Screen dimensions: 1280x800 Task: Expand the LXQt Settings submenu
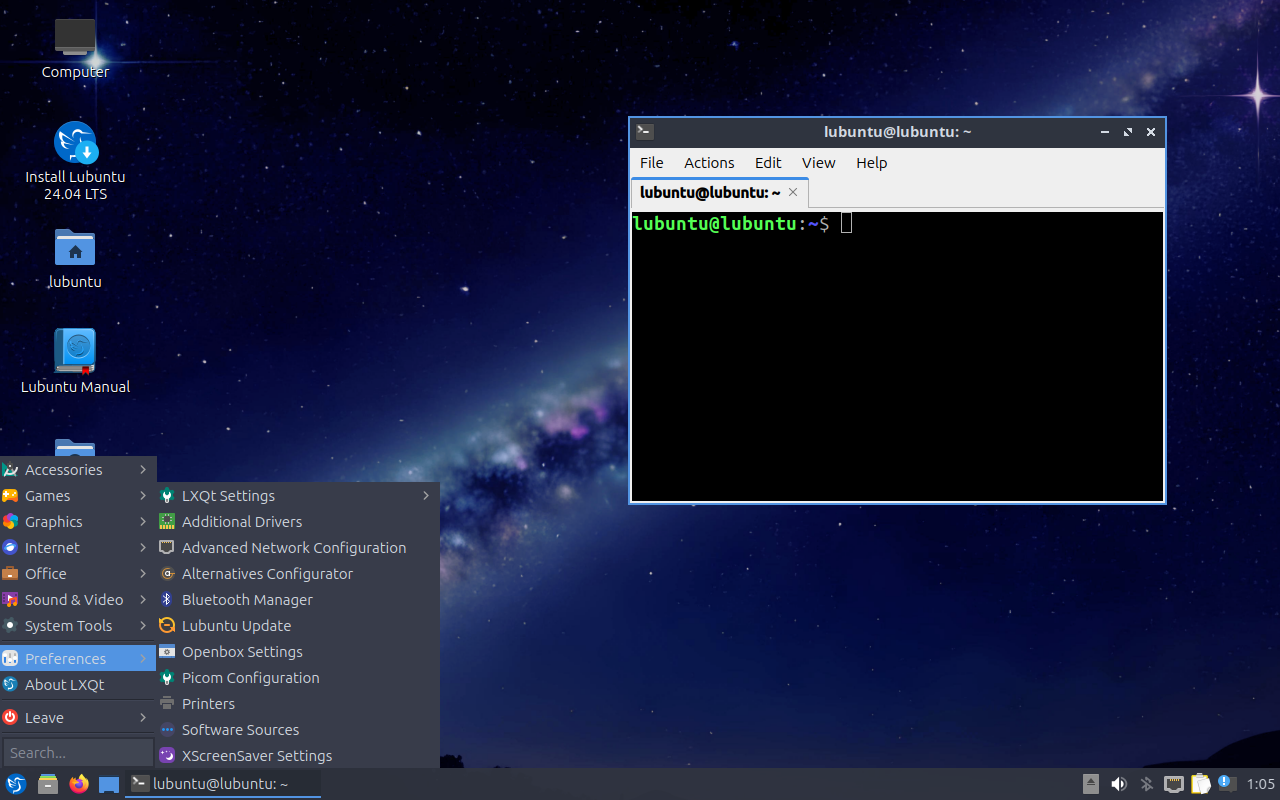298,496
